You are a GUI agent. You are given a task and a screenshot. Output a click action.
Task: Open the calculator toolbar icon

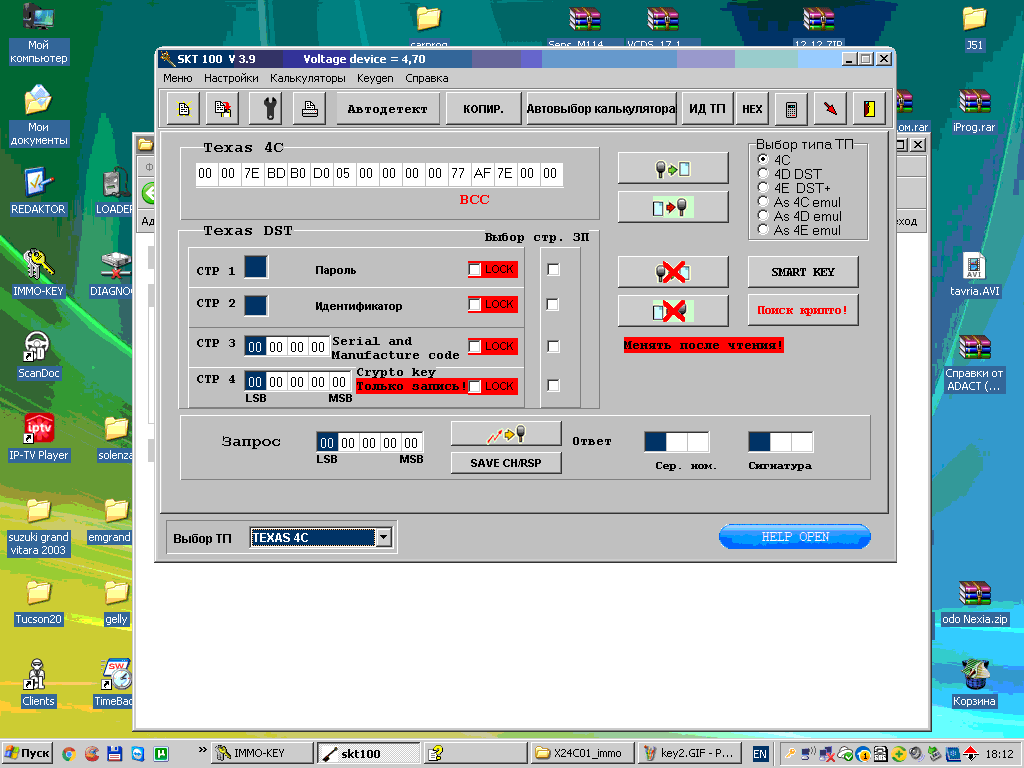click(x=791, y=108)
